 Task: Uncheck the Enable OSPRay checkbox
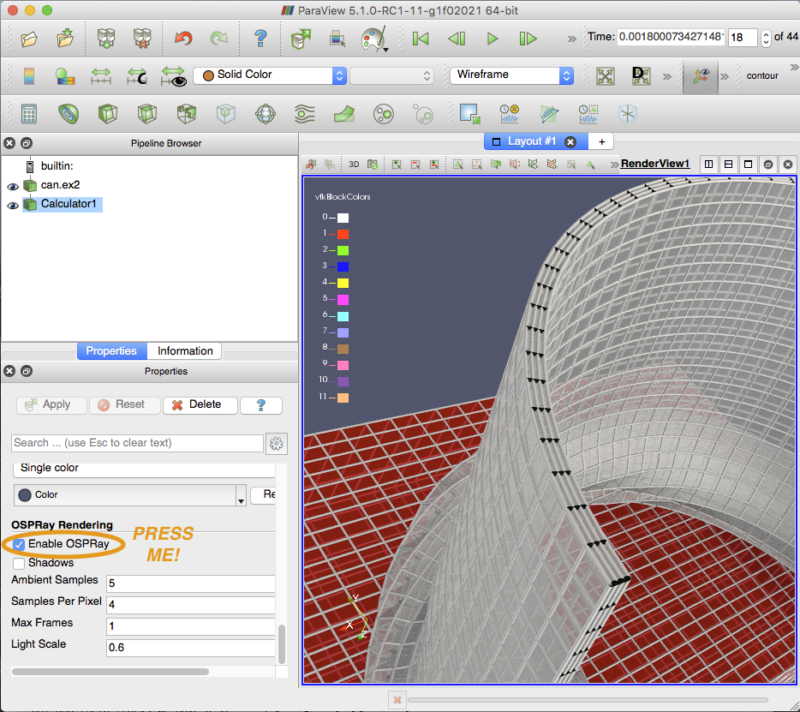click(19, 544)
